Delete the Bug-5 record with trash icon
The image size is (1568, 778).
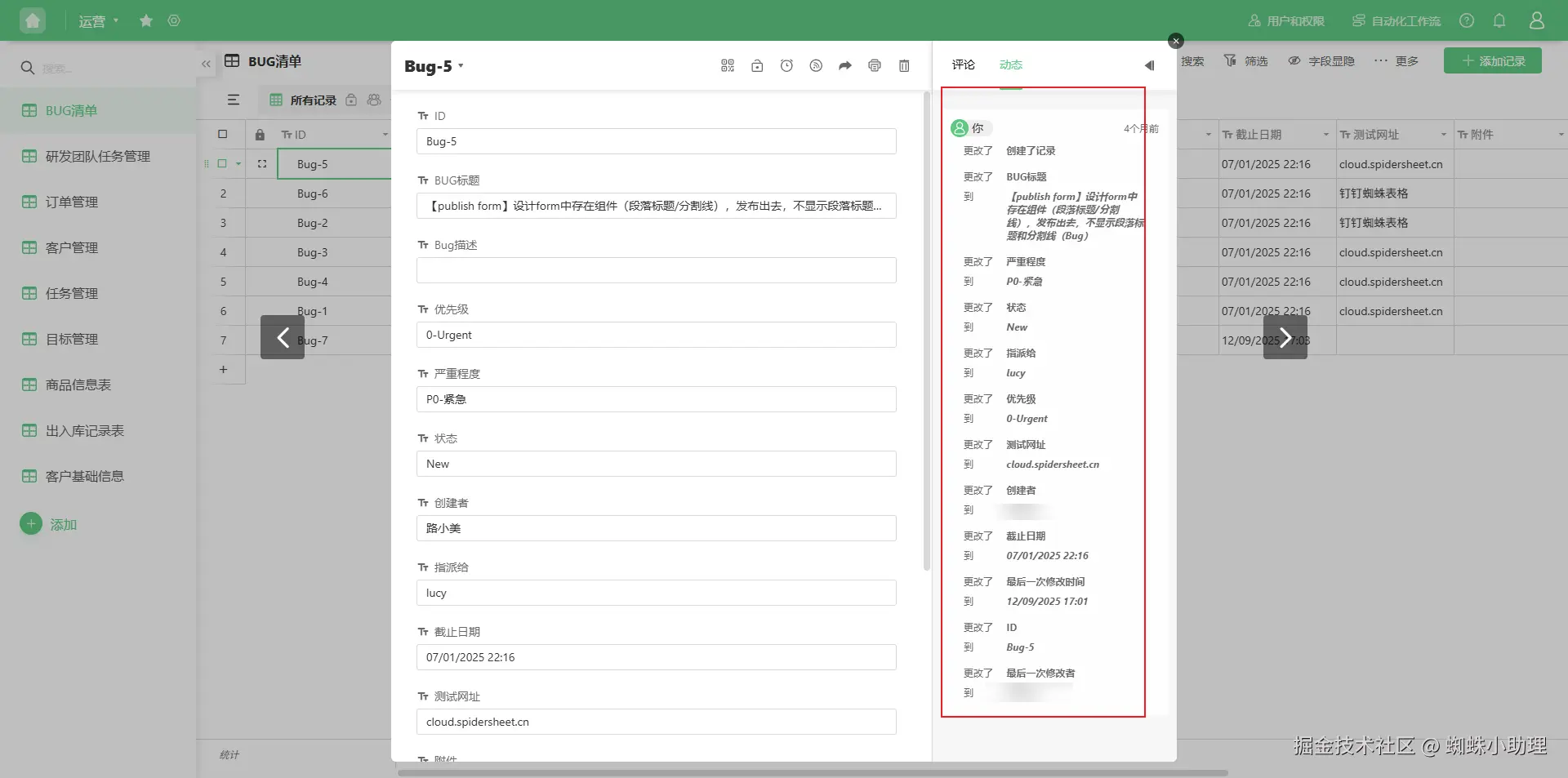904,65
